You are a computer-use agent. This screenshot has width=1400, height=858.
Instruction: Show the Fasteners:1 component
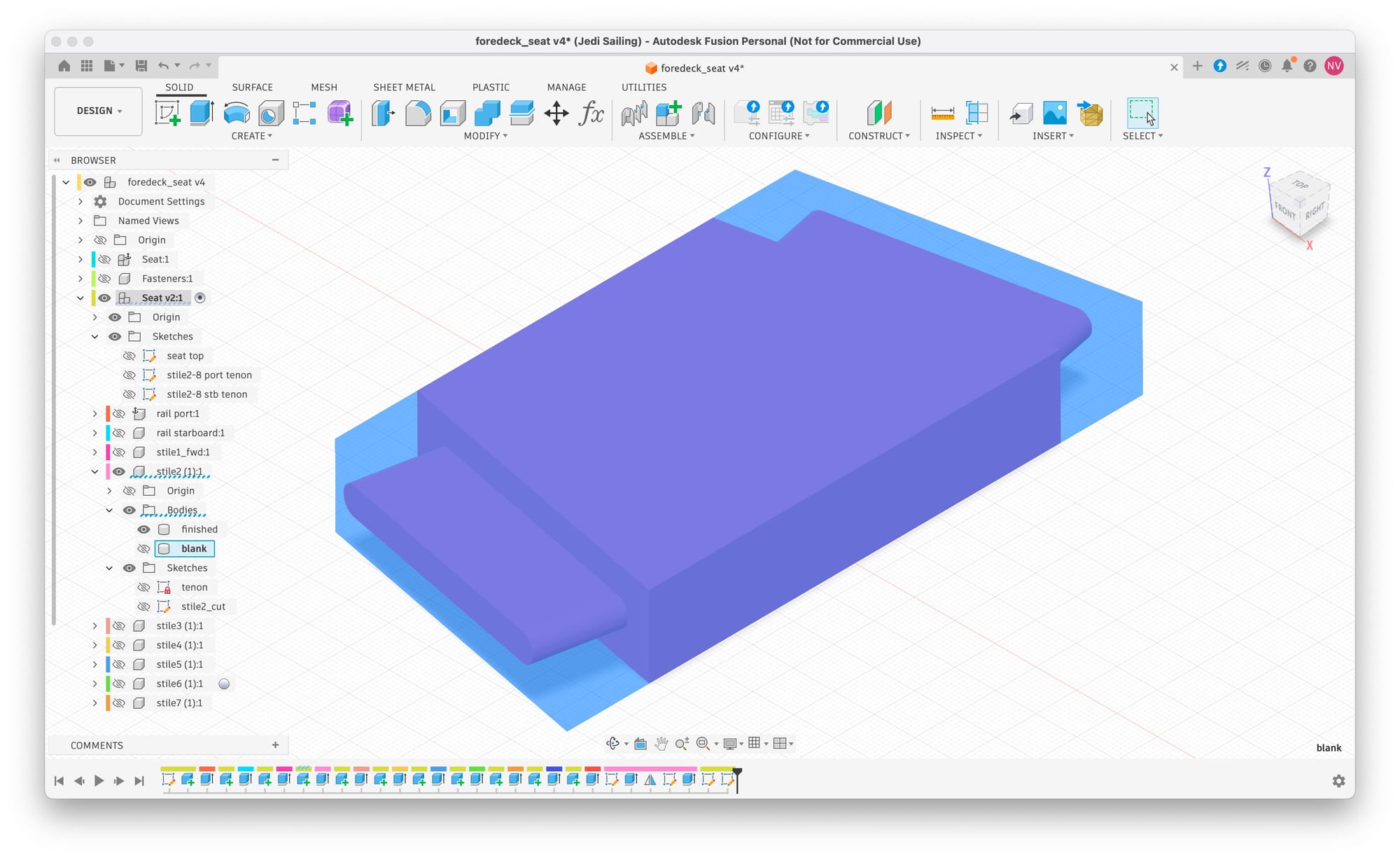click(104, 279)
